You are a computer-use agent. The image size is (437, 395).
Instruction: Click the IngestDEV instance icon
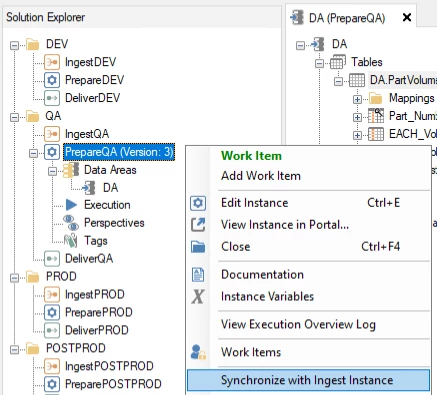52,62
